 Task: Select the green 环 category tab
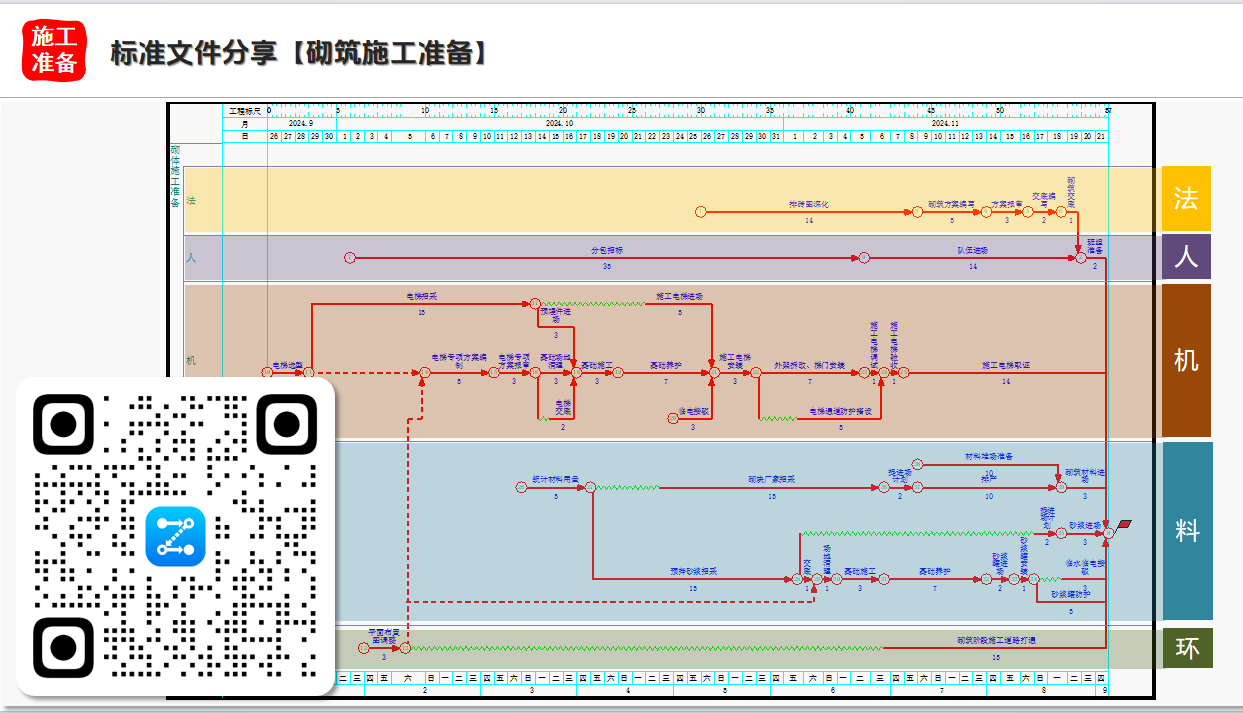coord(1187,648)
